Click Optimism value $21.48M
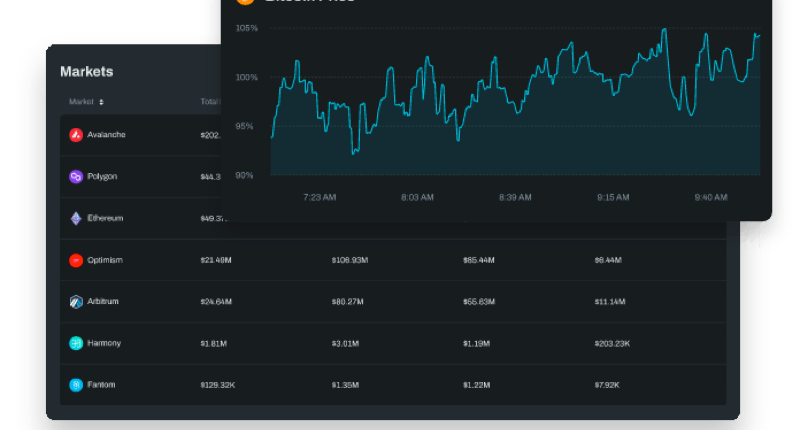The width and height of the screenshot is (800, 430). [216, 260]
